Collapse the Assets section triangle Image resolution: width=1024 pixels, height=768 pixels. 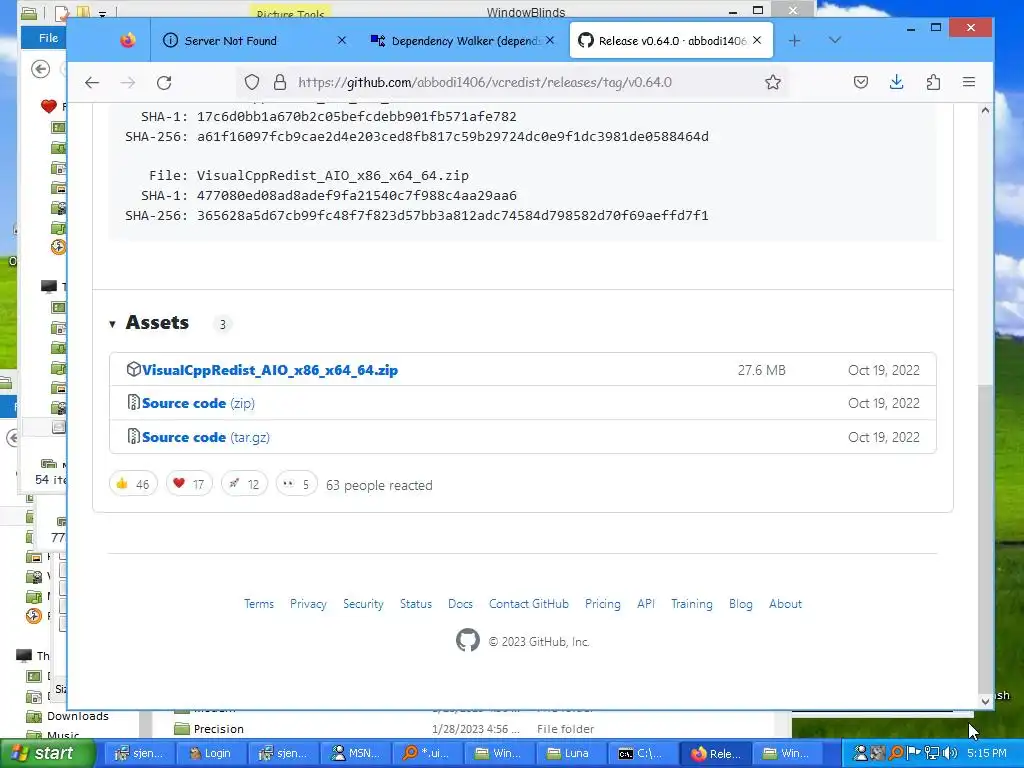click(112, 324)
